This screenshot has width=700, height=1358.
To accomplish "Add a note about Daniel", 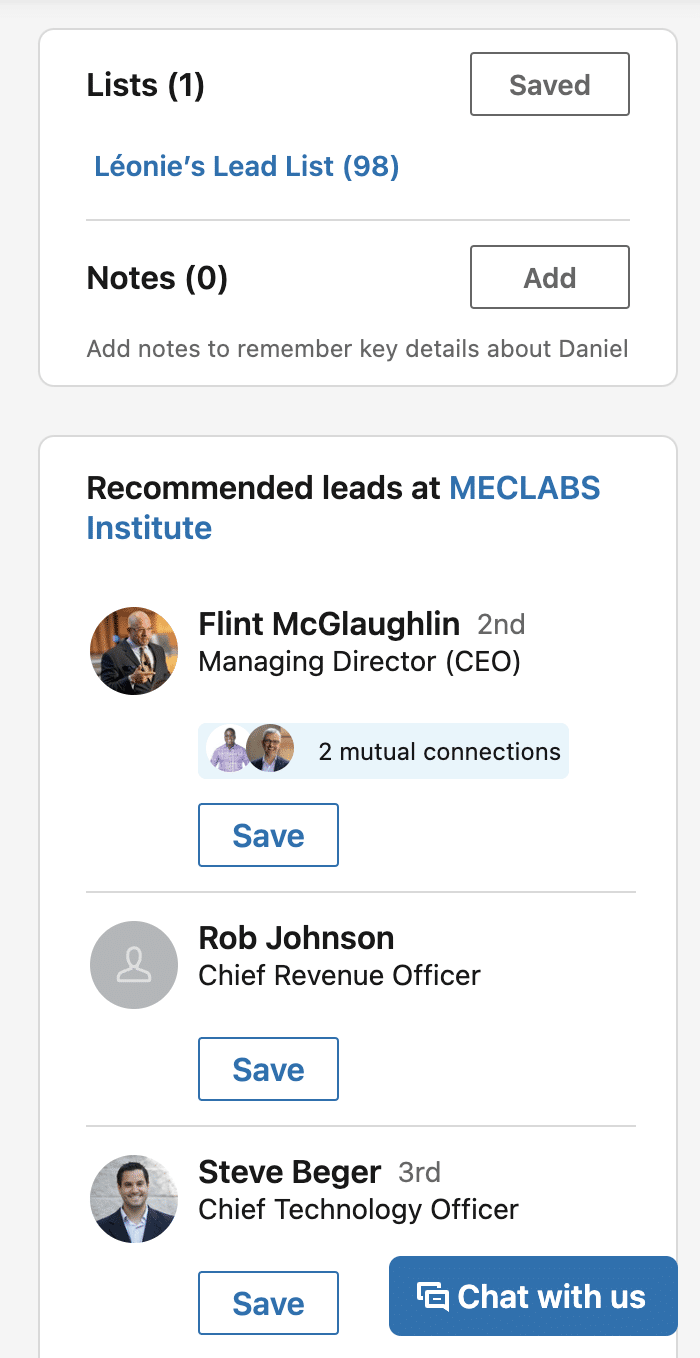I will [549, 277].
